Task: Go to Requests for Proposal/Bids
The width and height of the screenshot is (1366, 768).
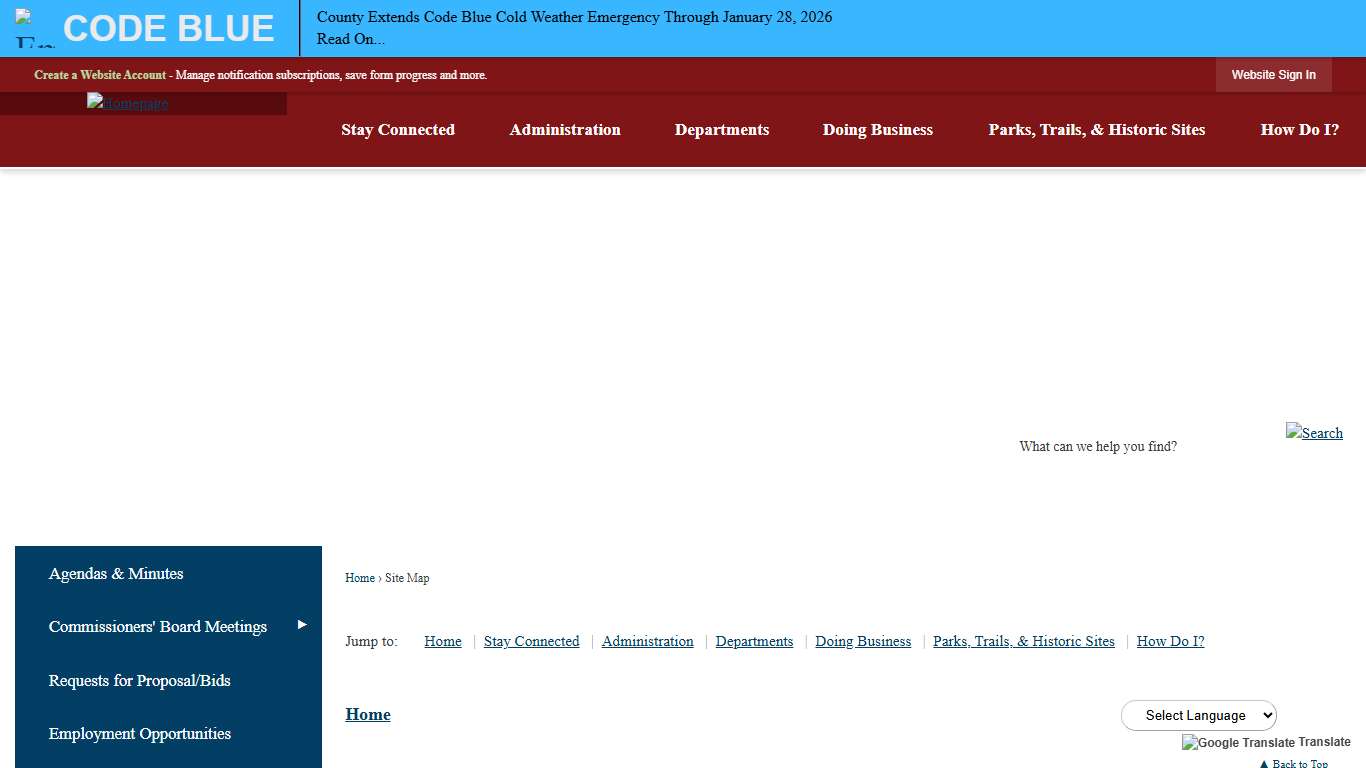Action: 139,680
